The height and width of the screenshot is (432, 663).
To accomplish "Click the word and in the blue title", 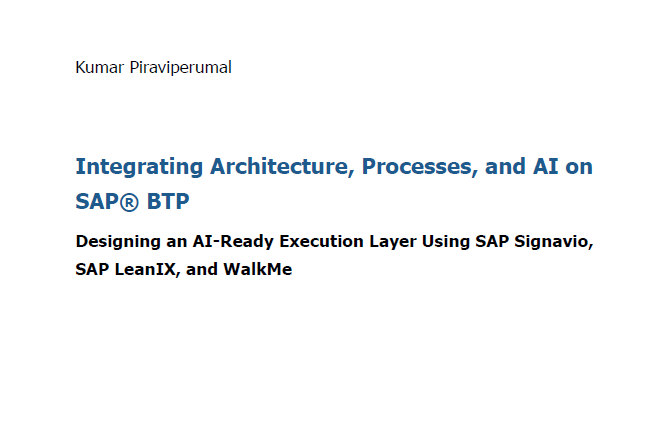I will [505, 166].
